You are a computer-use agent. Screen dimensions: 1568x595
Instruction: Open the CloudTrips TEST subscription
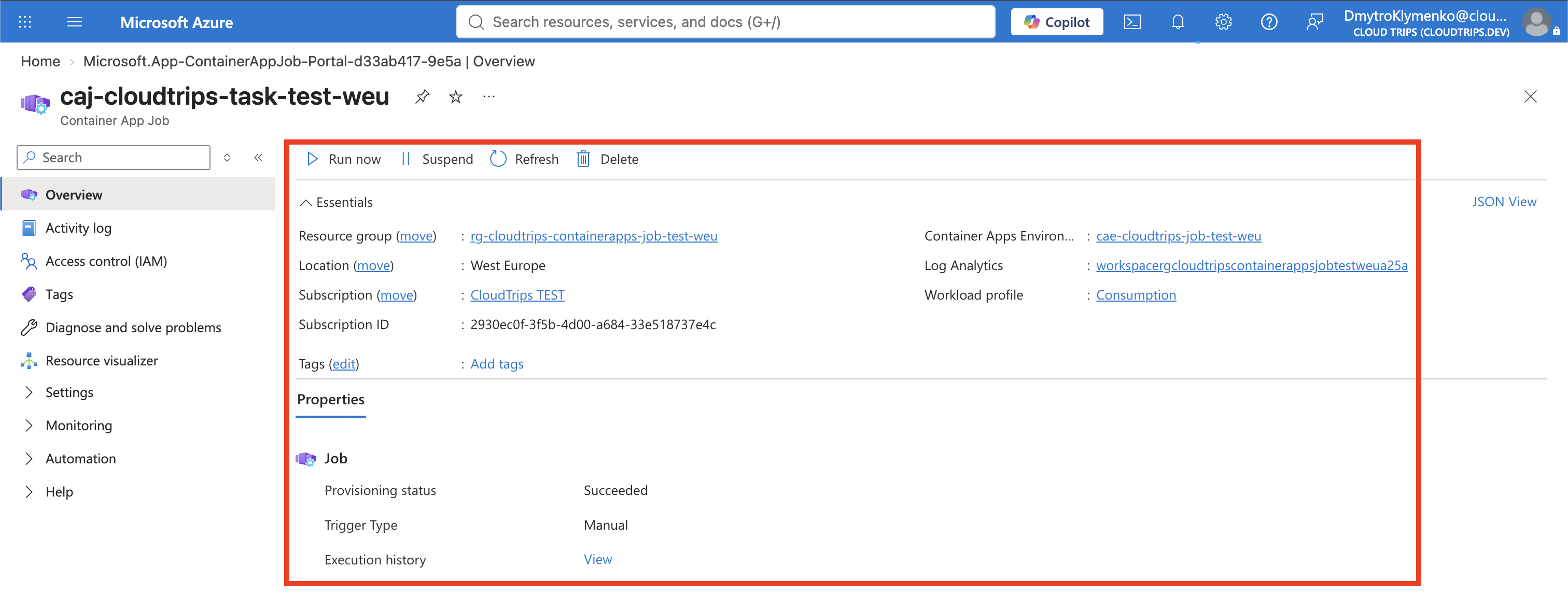tap(517, 295)
